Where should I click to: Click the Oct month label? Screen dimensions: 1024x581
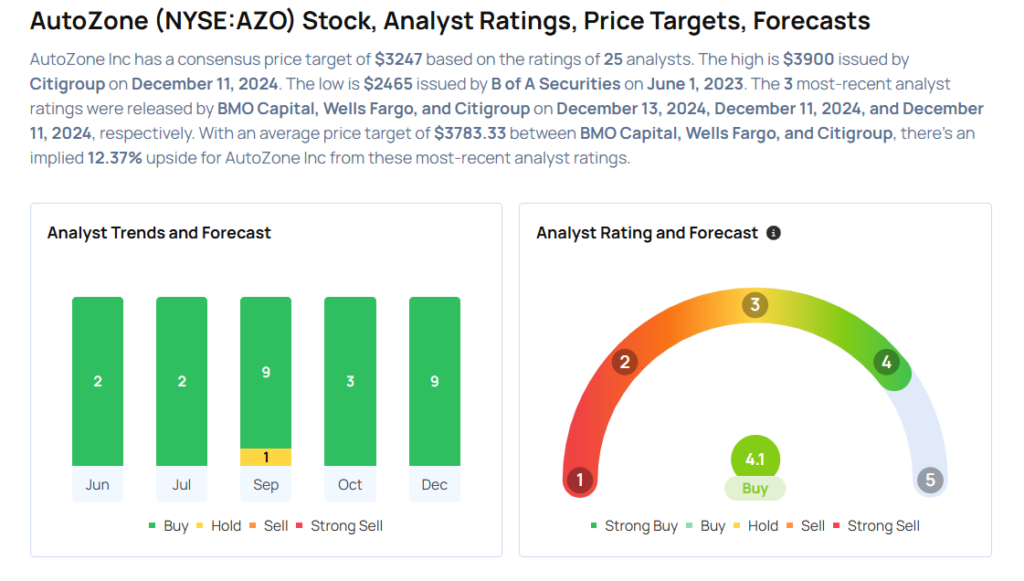pos(350,485)
